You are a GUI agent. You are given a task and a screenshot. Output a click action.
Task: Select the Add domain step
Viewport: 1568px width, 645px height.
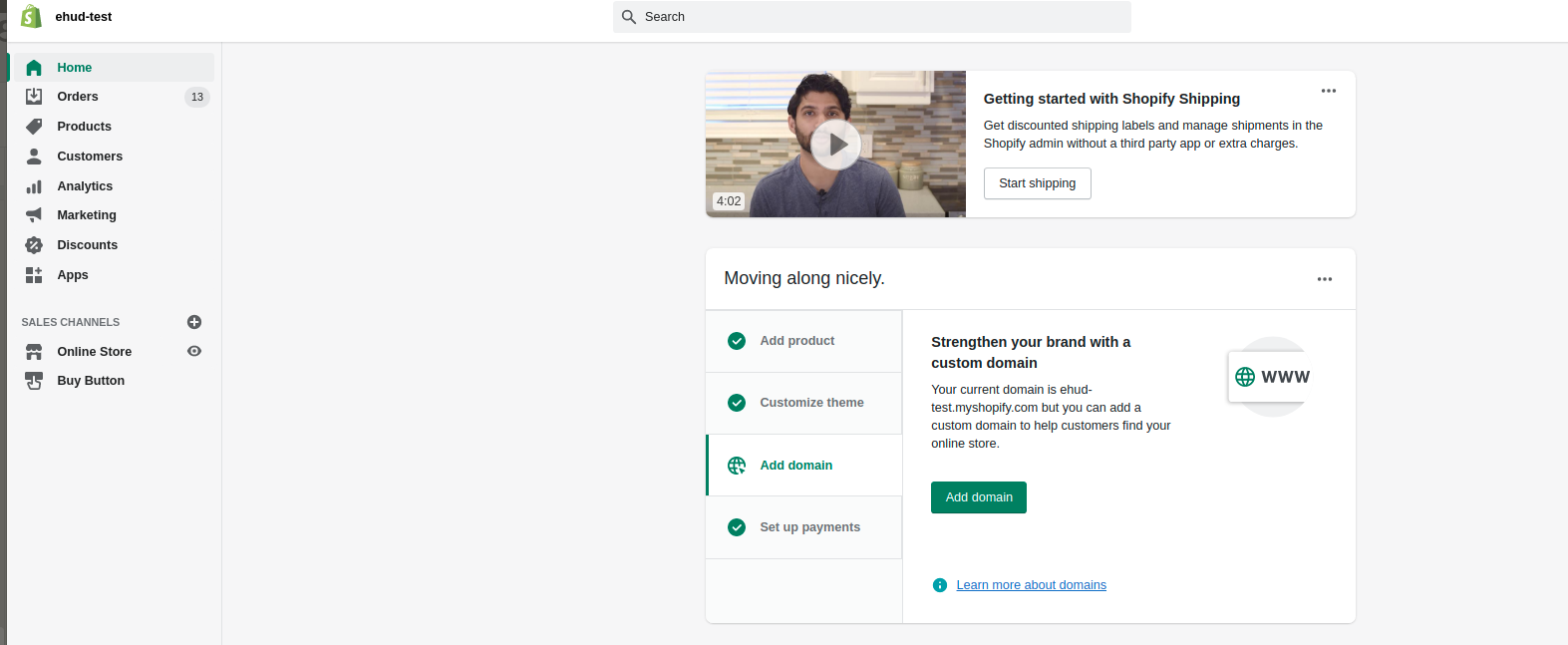pos(803,466)
